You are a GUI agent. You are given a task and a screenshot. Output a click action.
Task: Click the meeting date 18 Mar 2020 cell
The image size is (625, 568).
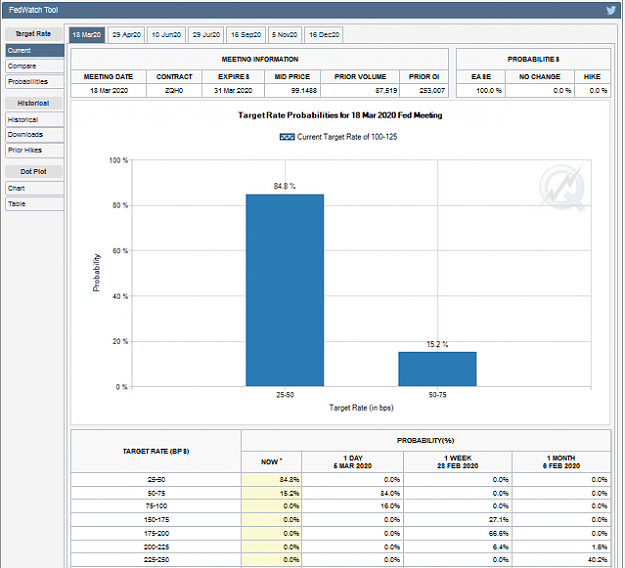click(109, 90)
